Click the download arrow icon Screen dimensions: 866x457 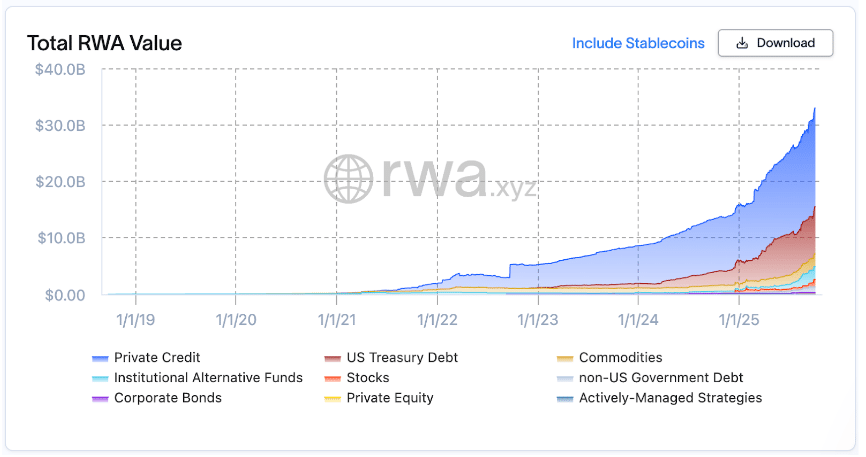point(742,43)
